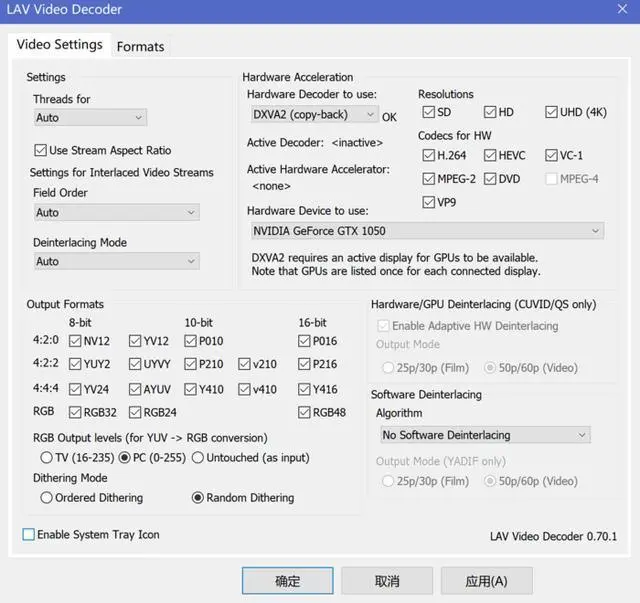The image size is (640, 603).
Task: Select the Video Settings tab
Action: 60,45
